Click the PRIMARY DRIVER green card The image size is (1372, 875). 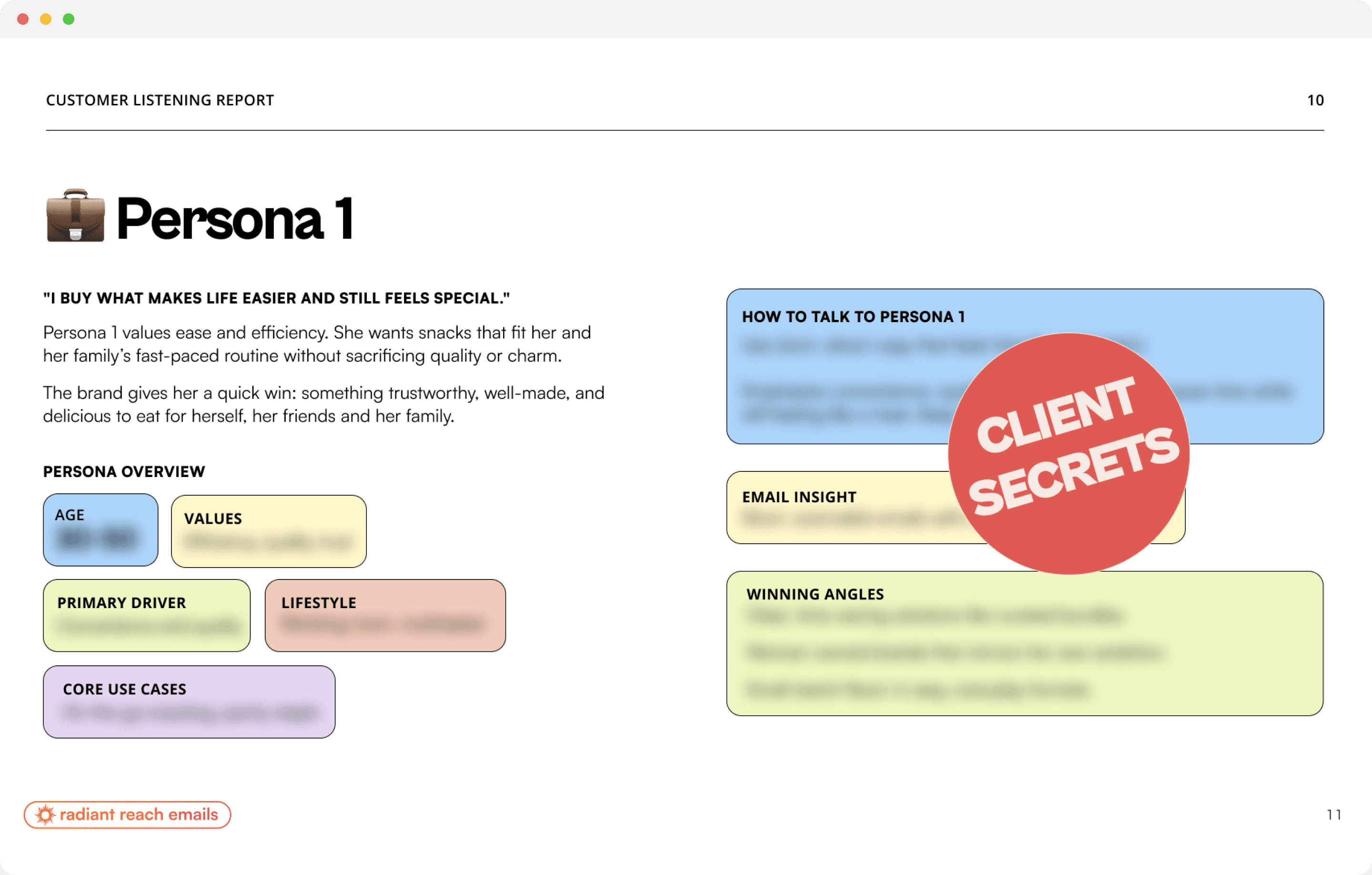click(146, 615)
